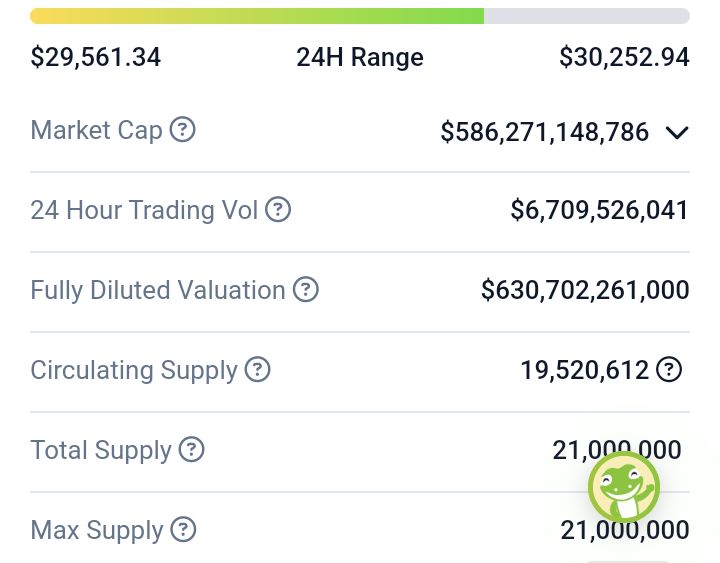
Task: Select the 24H high price $30,252.94
Action: (x=624, y=57)
